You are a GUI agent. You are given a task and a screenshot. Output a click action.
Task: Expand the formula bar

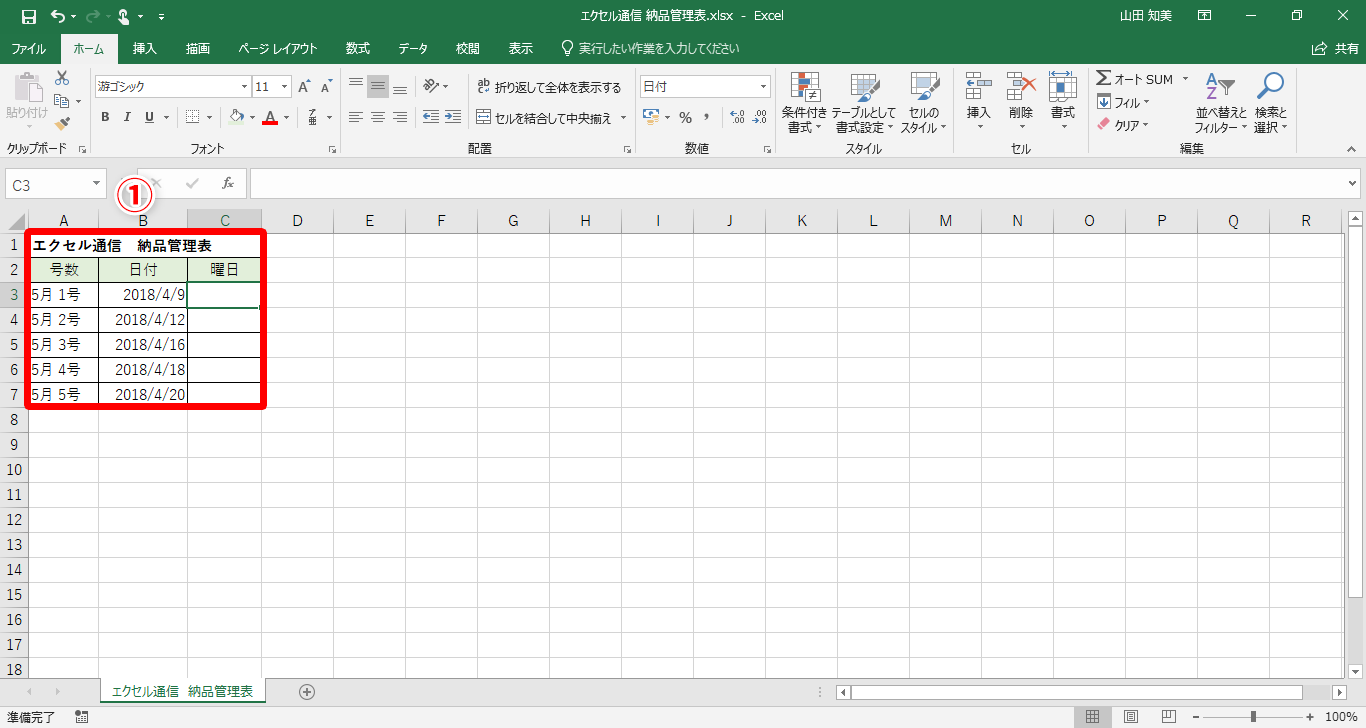(1354, 184)
